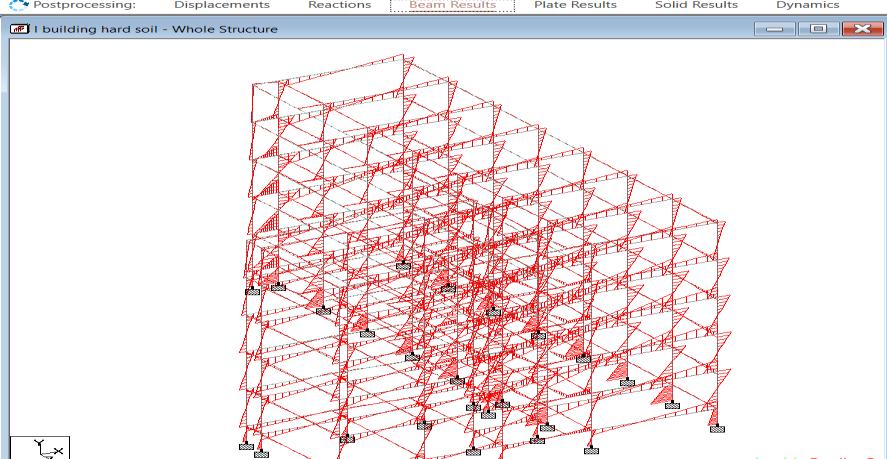Close the Whole Structure window

tap(862, 29)
